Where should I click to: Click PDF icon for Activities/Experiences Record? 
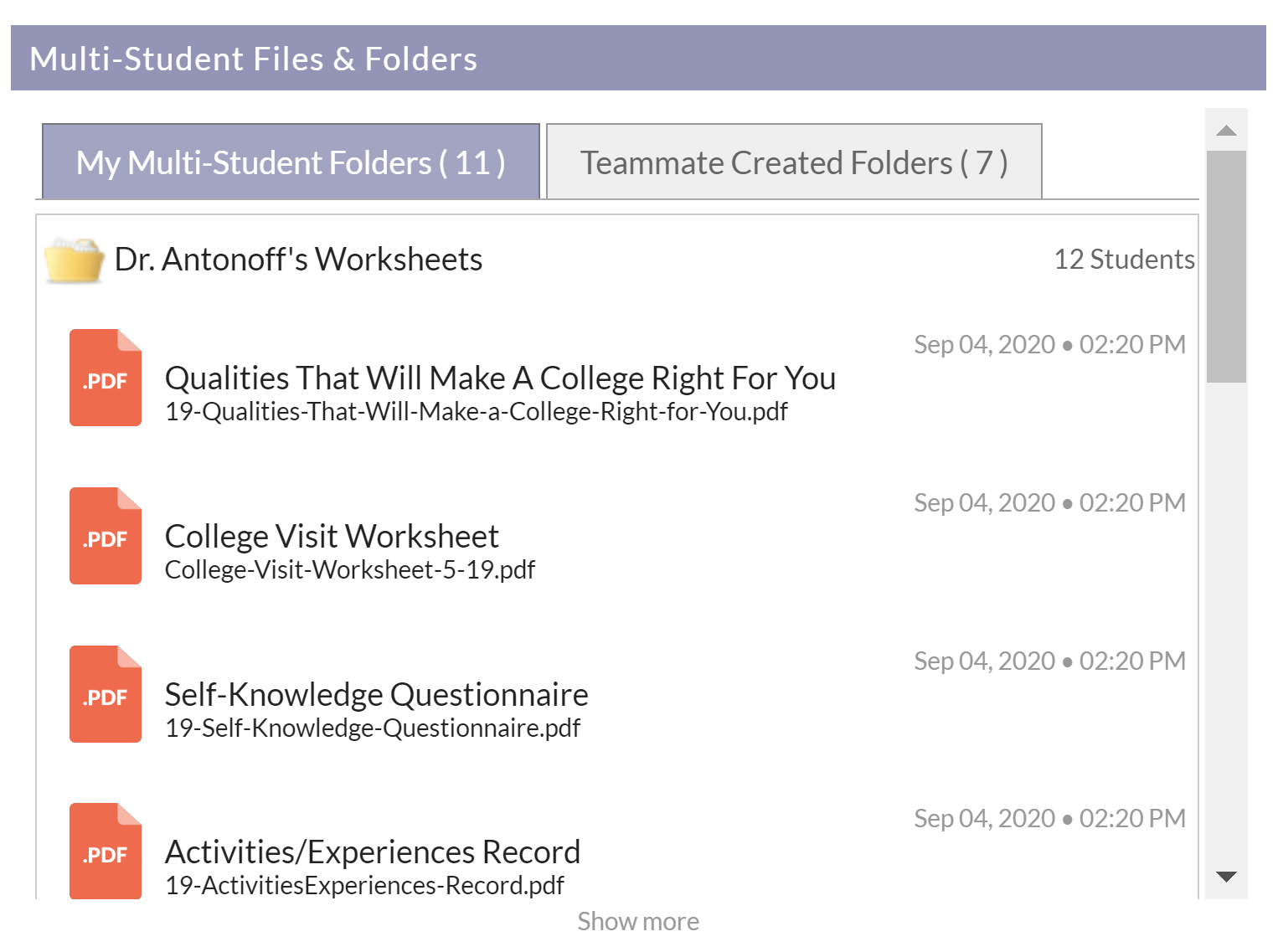[106, 851]
